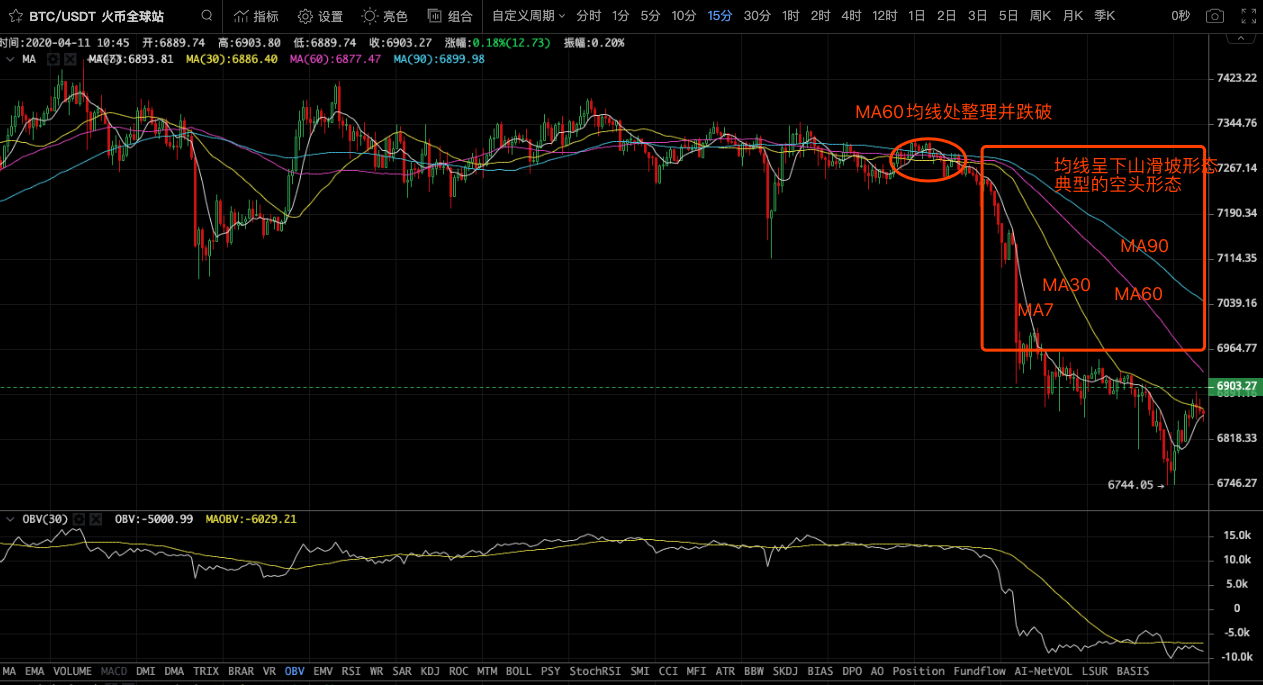This screenshot has height=685, width=1263.
Task: Toggle the MACD indicator on
Action: pyautogui.click(x=114, y=671)
